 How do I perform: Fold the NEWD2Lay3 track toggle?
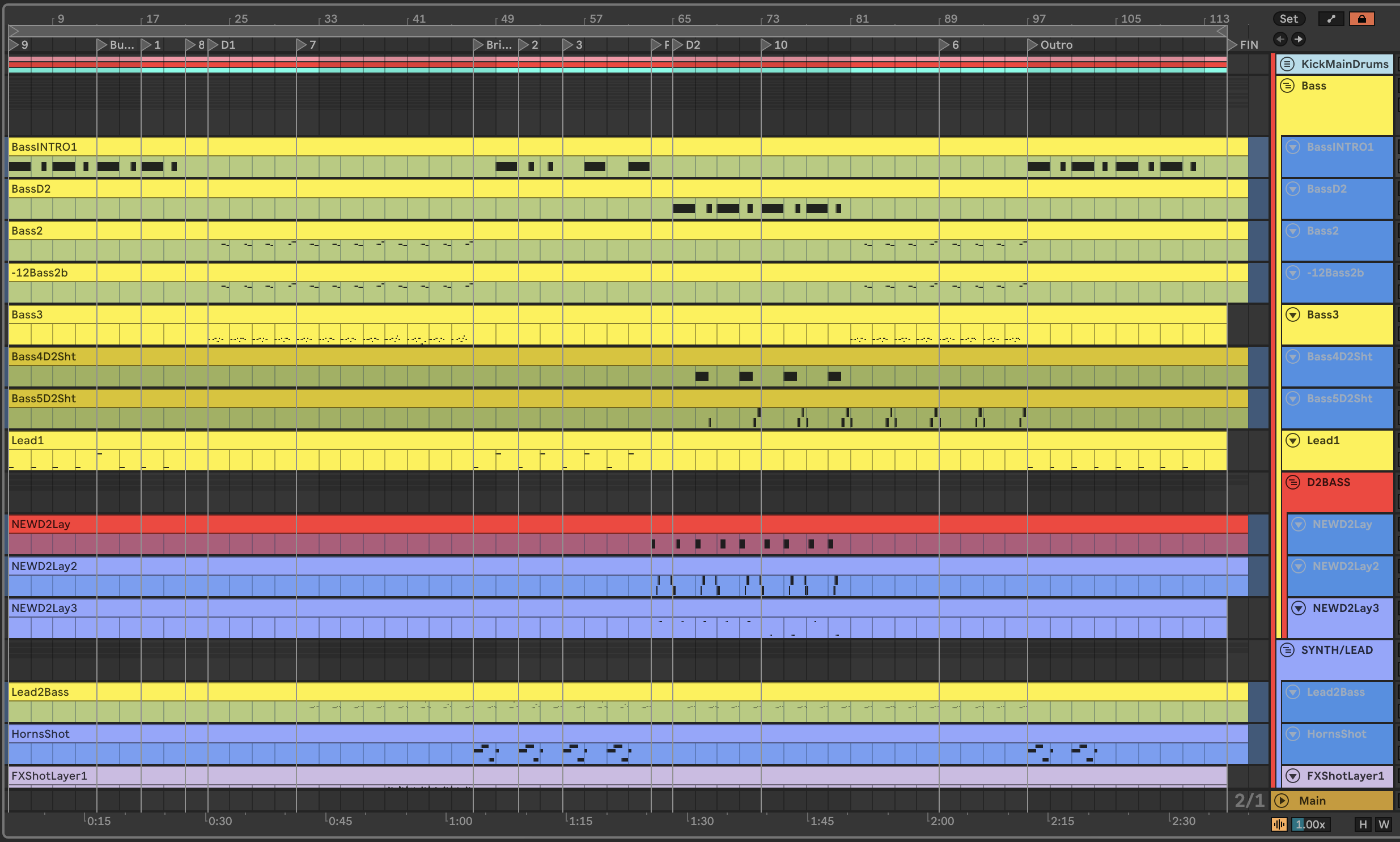click(1299, 608)
